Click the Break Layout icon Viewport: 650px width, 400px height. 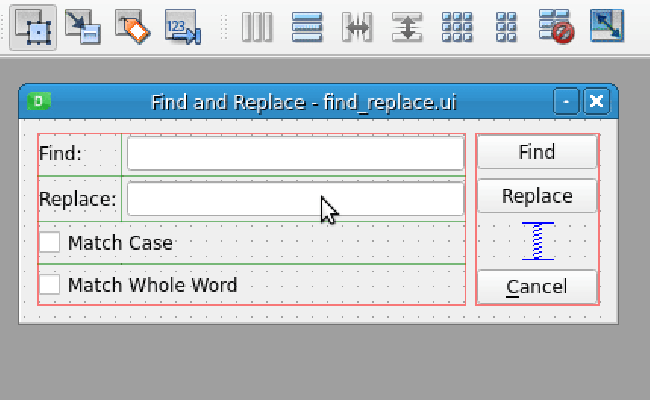[556, 27]
